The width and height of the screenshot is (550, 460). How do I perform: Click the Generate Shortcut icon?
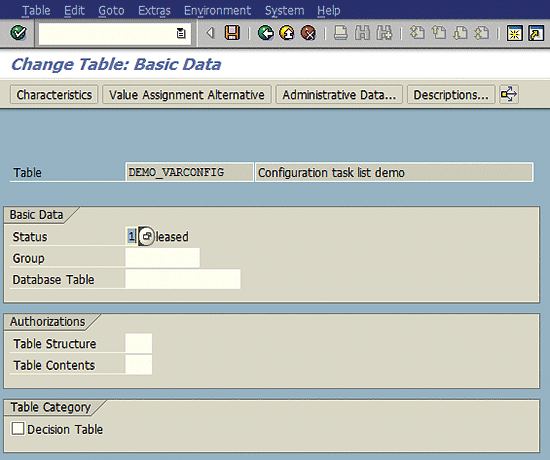pyautogui.click(x=536, y=33)
